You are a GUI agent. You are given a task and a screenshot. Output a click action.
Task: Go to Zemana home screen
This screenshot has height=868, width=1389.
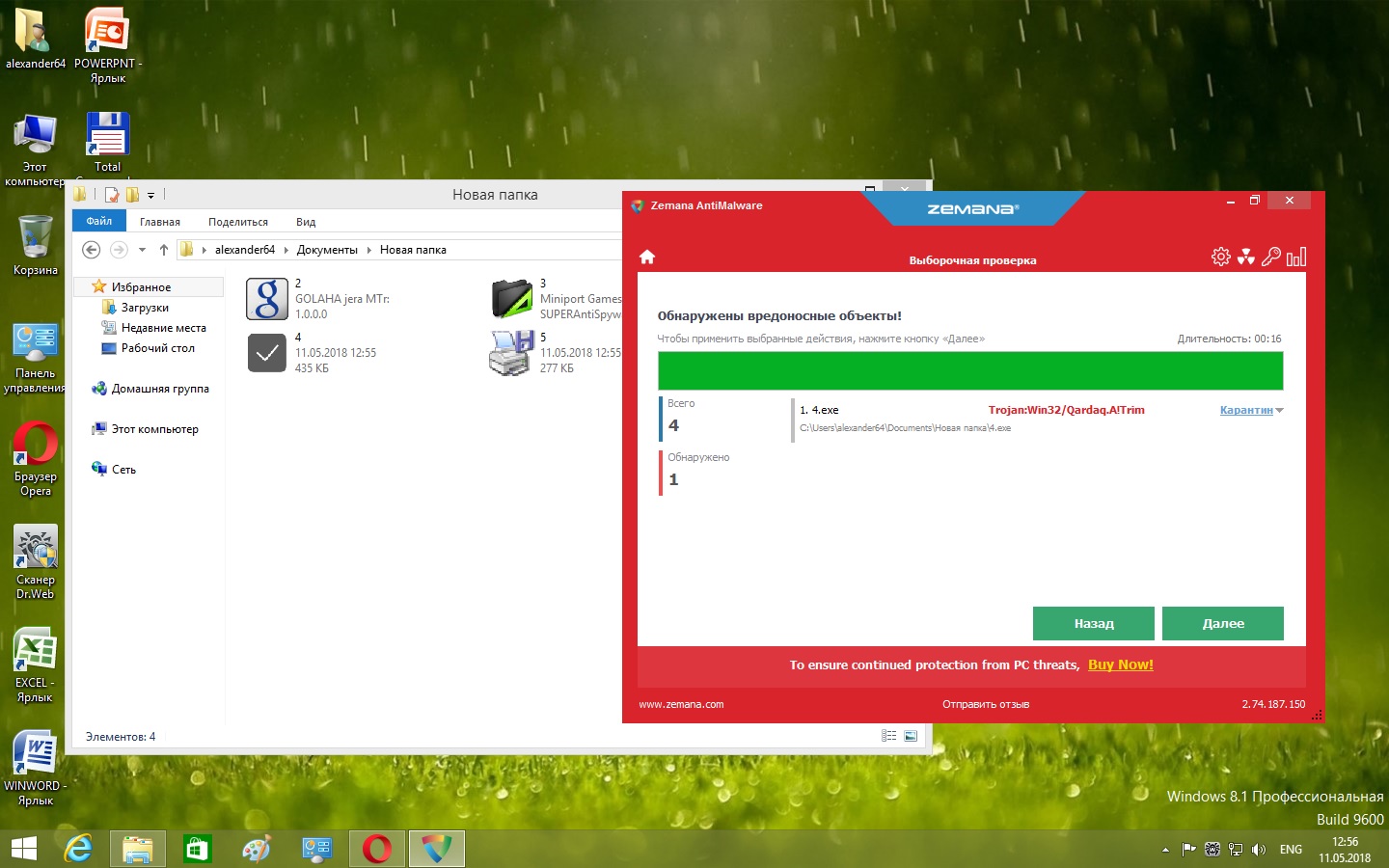point(647,257)
